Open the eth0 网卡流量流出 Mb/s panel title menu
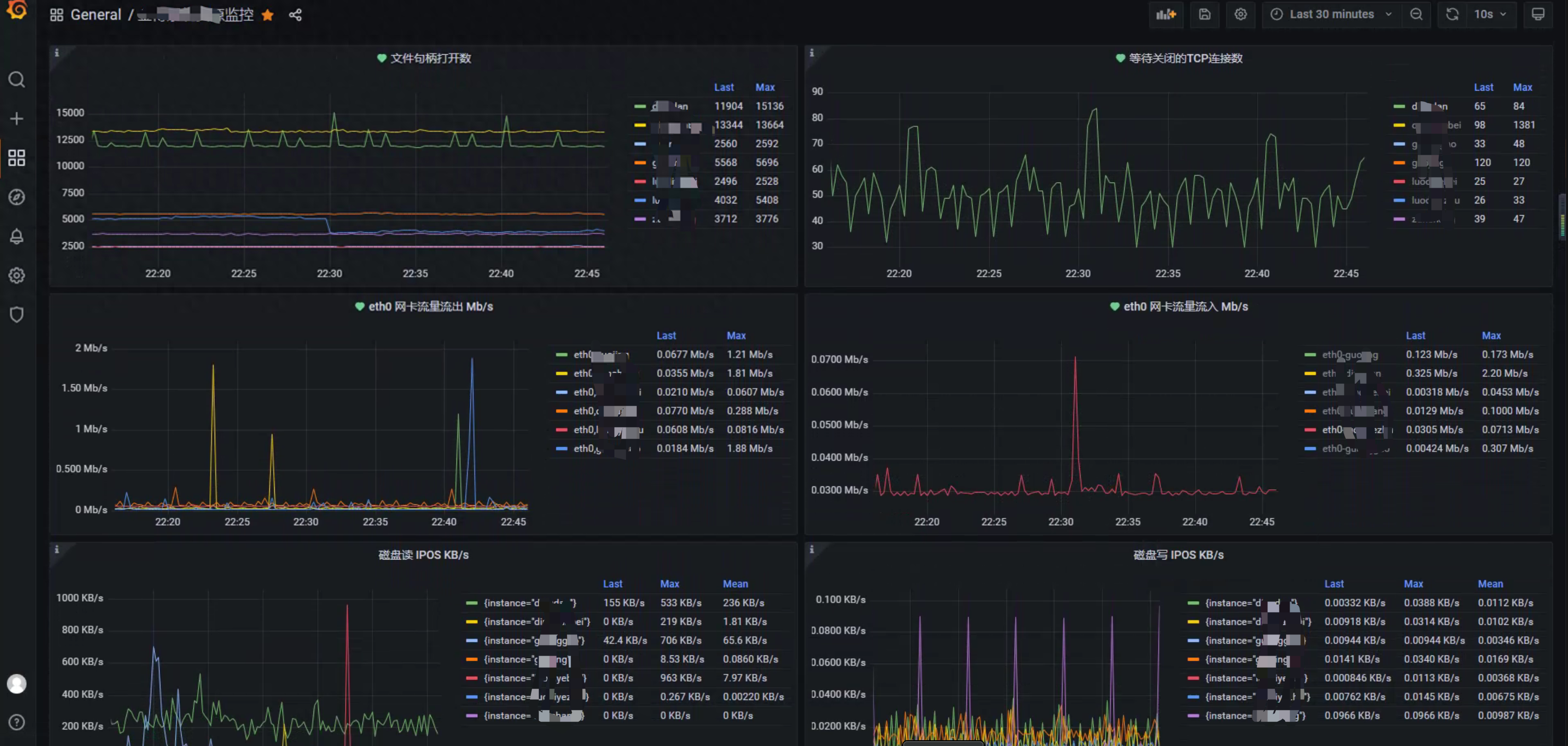Viewport: 1568px width, 746px height. click(430, 307)
